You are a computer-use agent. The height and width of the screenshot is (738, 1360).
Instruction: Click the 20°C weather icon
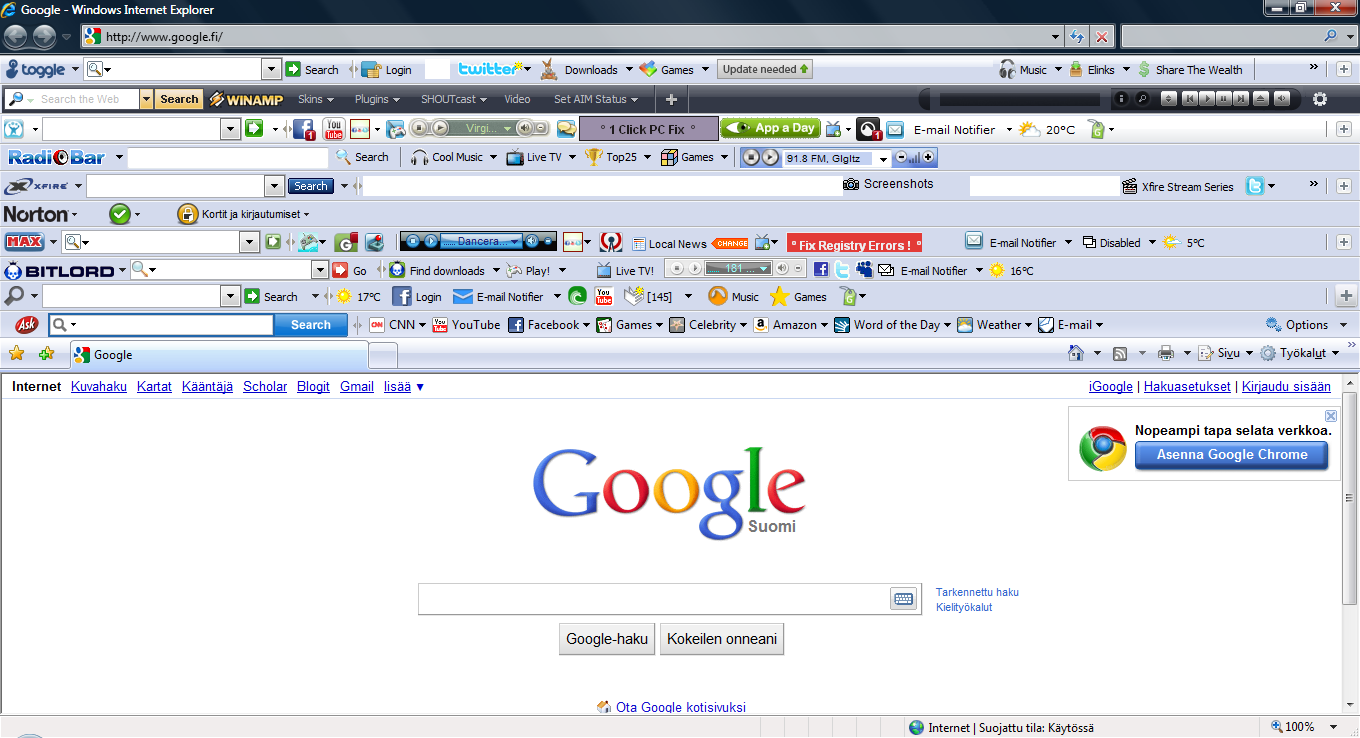tap(1029, 129)
